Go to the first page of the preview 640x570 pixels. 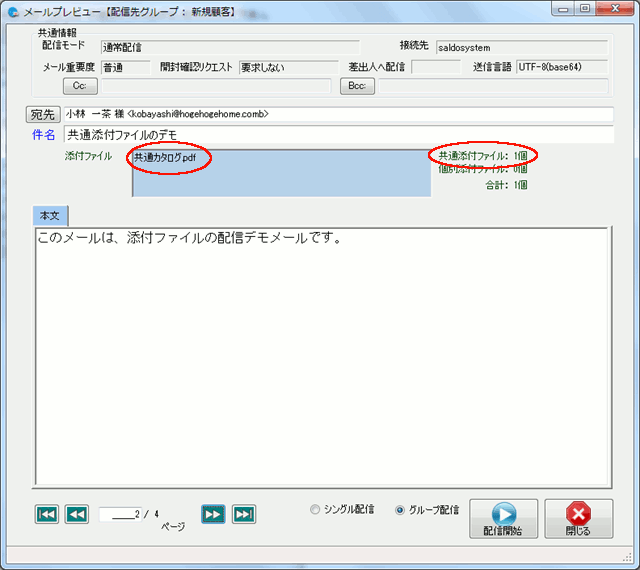(x=46, y=514)
